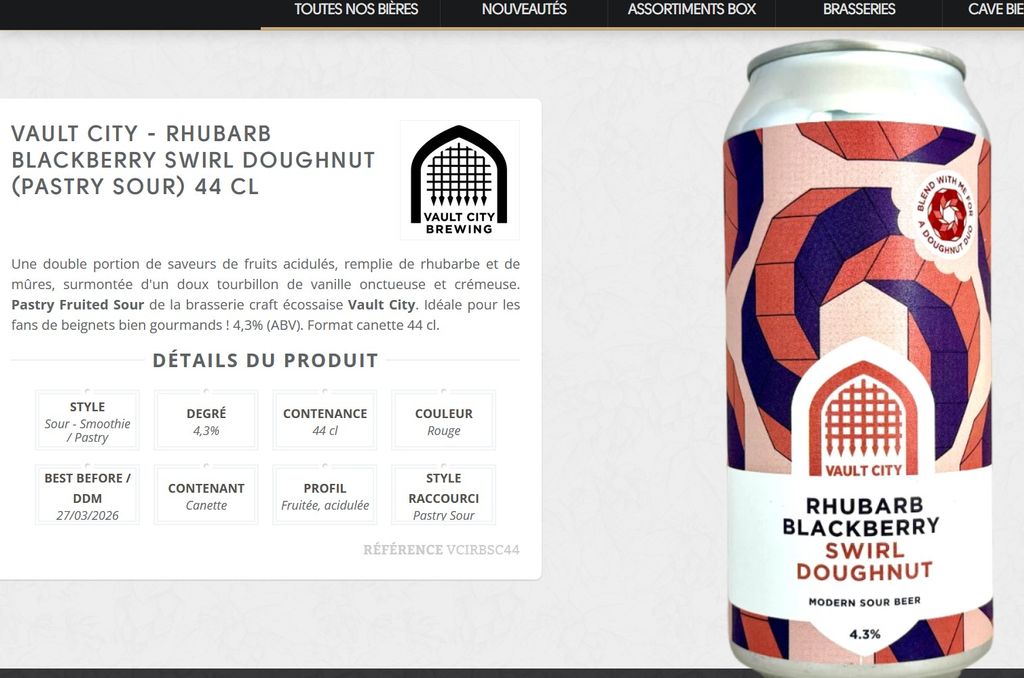The image size is (1024, 678).
Task: Go to Assortiments Box section
Action: pyautogui.click(x=692, y=10)
